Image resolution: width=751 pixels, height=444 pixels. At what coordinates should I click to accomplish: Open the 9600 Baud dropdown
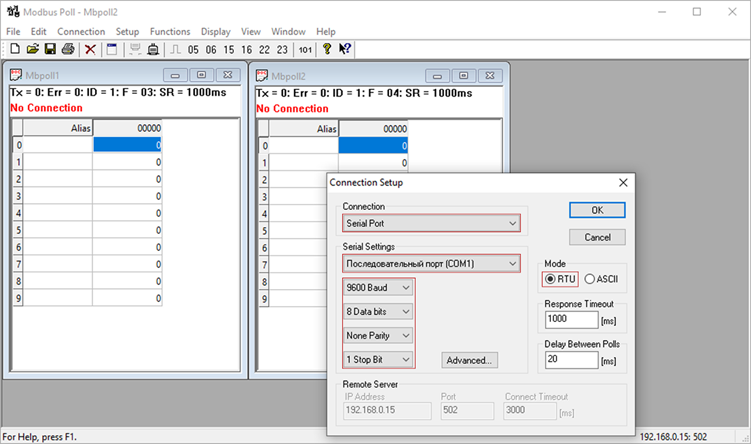click(378, 287)
